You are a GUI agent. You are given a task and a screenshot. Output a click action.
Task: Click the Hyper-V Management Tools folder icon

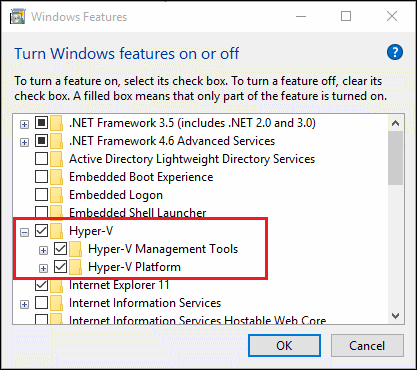point(76,249)
